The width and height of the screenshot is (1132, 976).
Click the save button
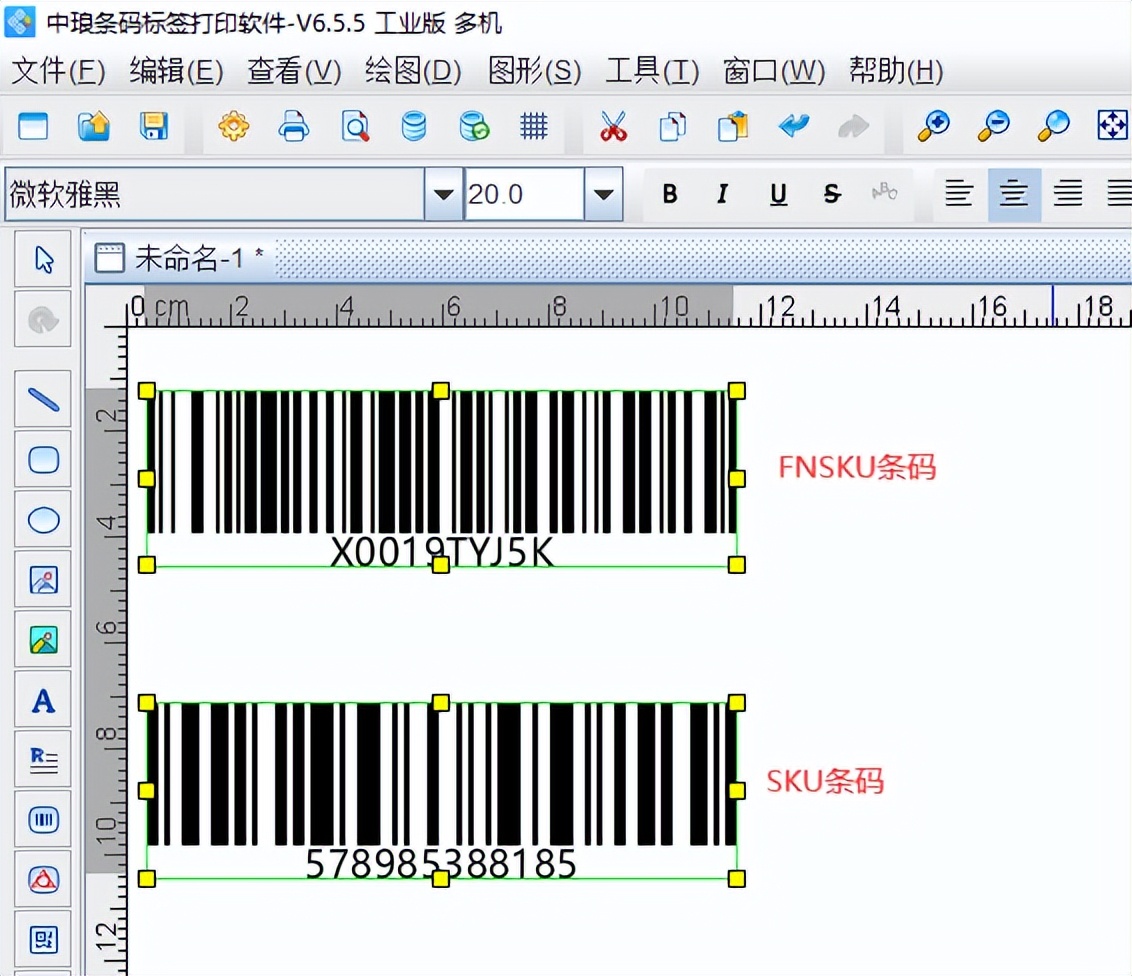click(153, 127)
